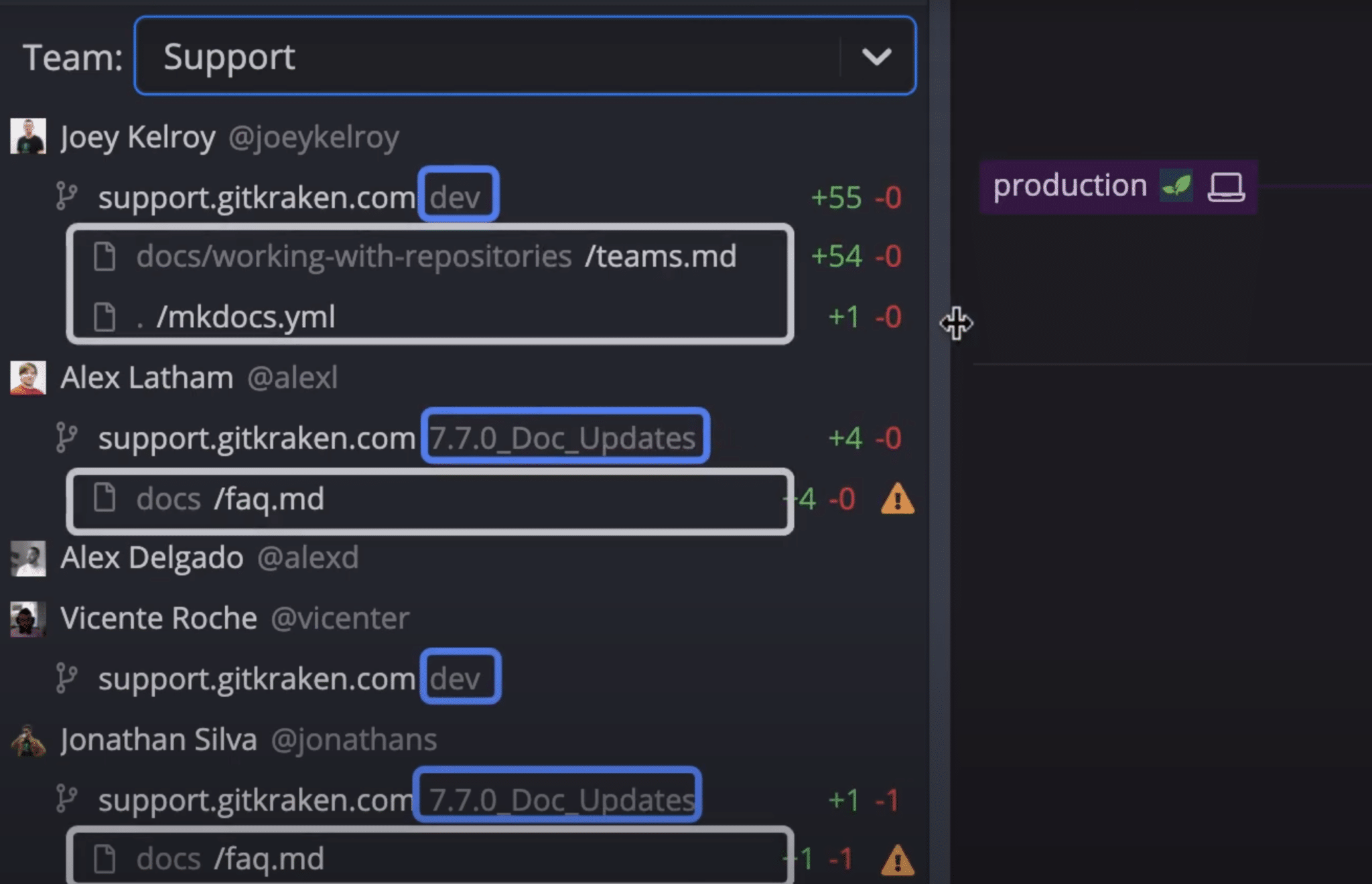Select Vicente Roche's dev branch label
Screen dimensions: 1372x884
tap(460, 676)
